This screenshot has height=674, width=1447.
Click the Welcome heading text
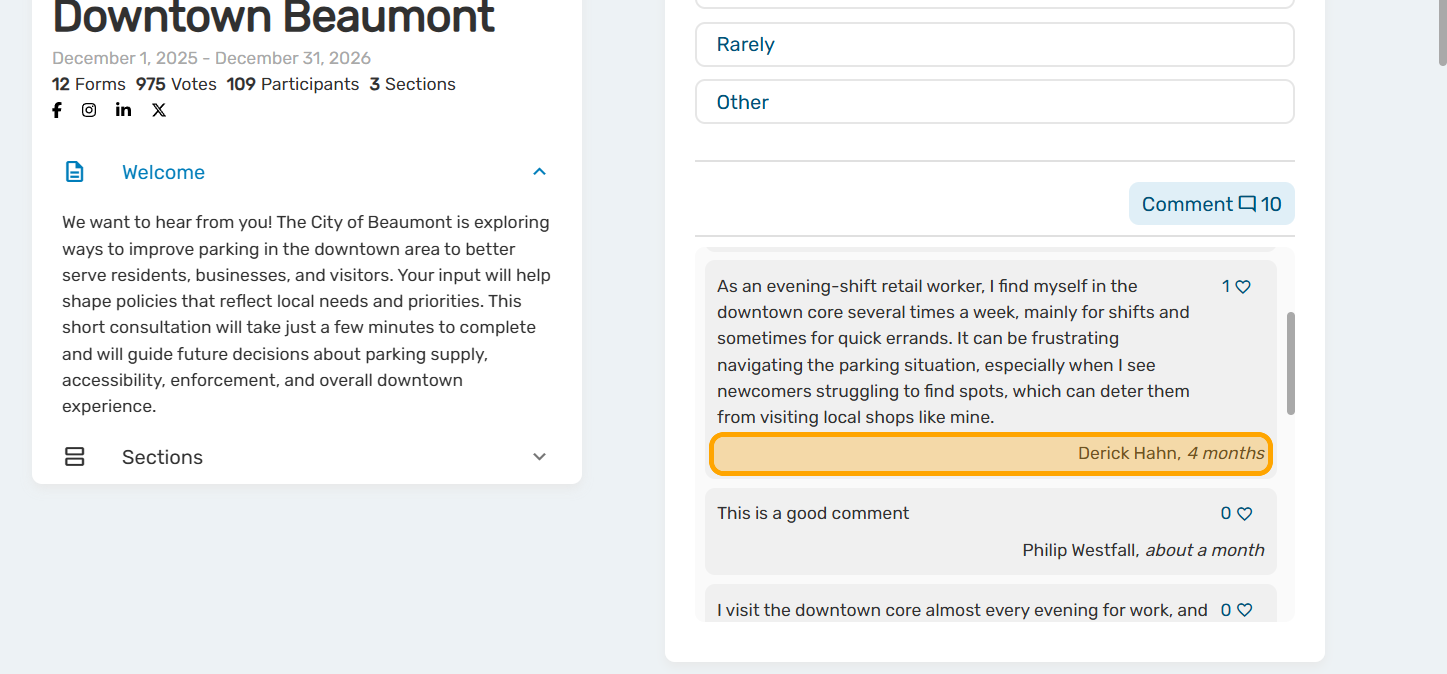163,172
